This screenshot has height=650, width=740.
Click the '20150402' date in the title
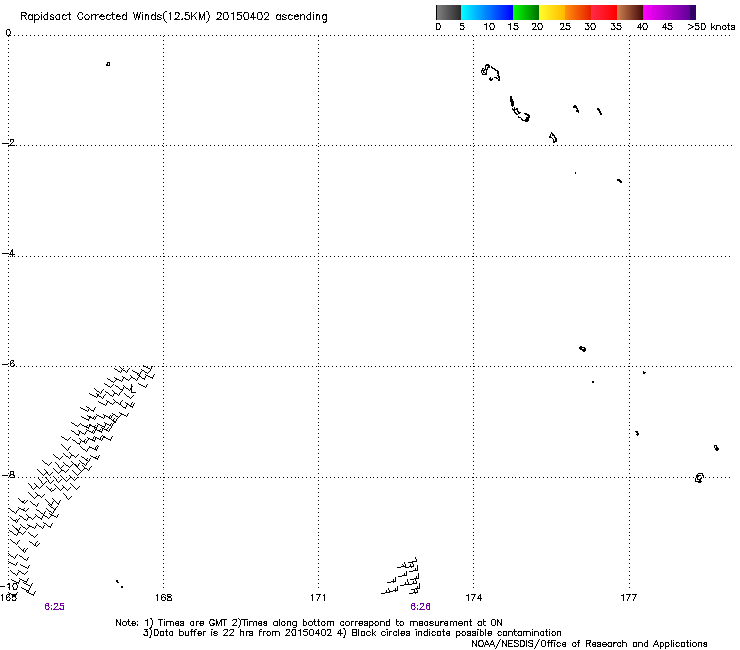click(243, 16)
